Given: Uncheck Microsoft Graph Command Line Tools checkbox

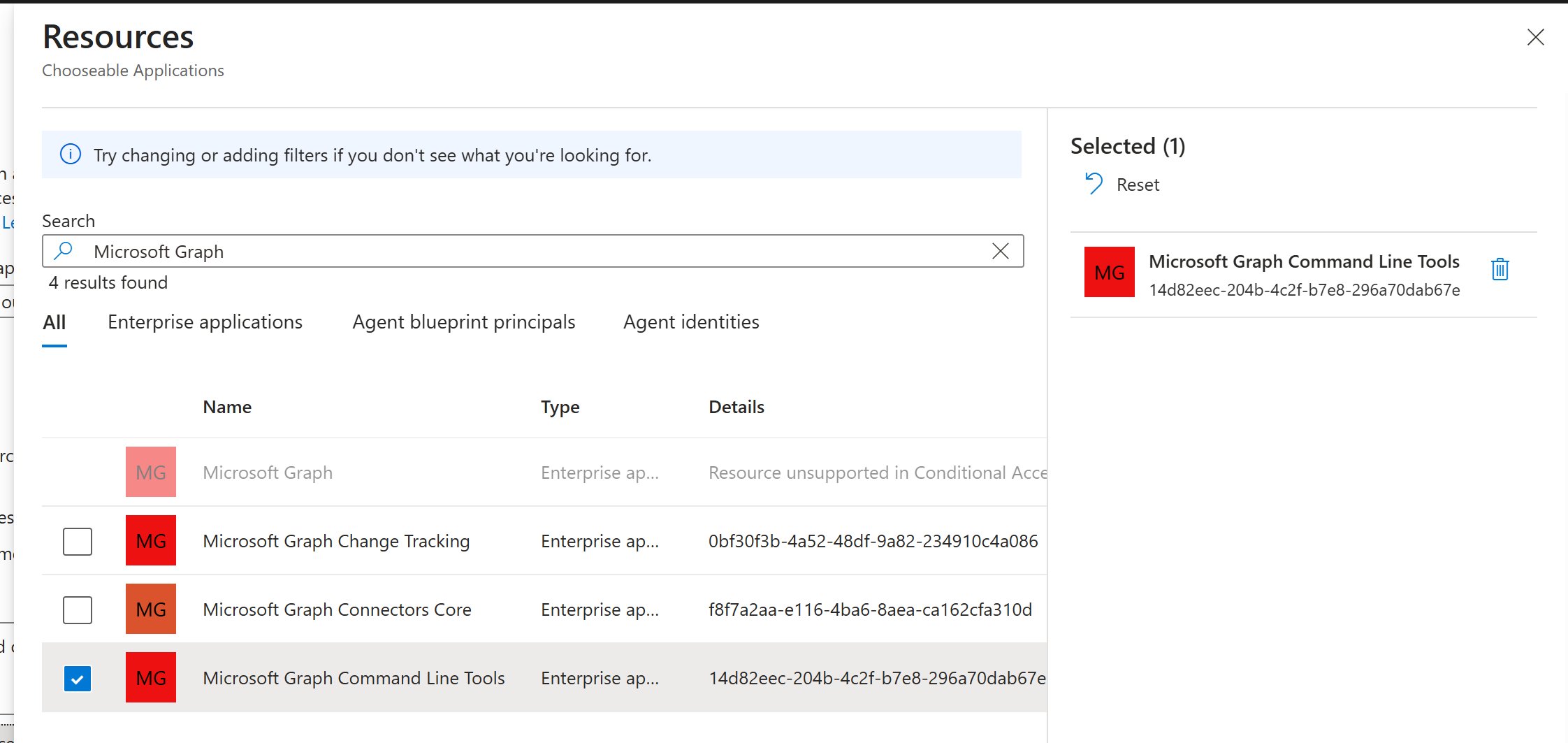Looking at the screenshot, I should click(x=78, y=678).
